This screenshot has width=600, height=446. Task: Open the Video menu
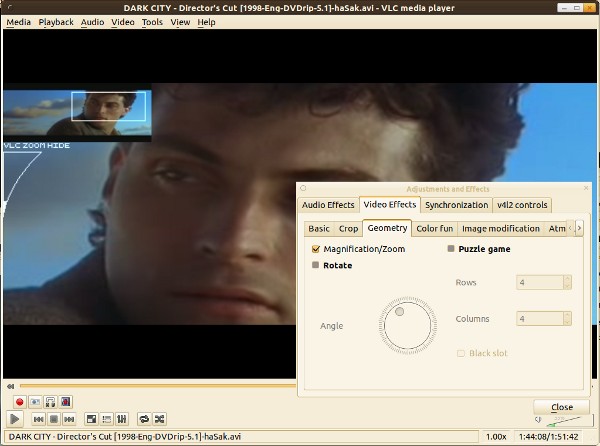point(123,22)
